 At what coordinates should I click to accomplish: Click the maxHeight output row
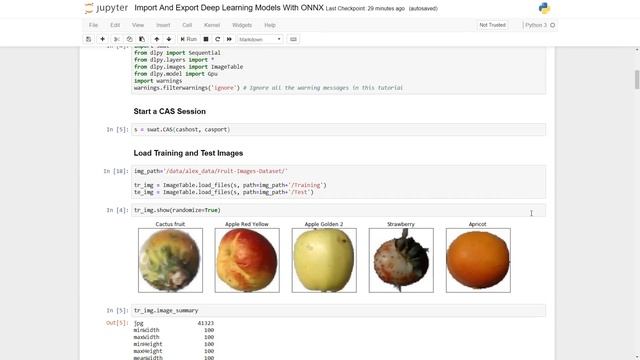(173, 351)
